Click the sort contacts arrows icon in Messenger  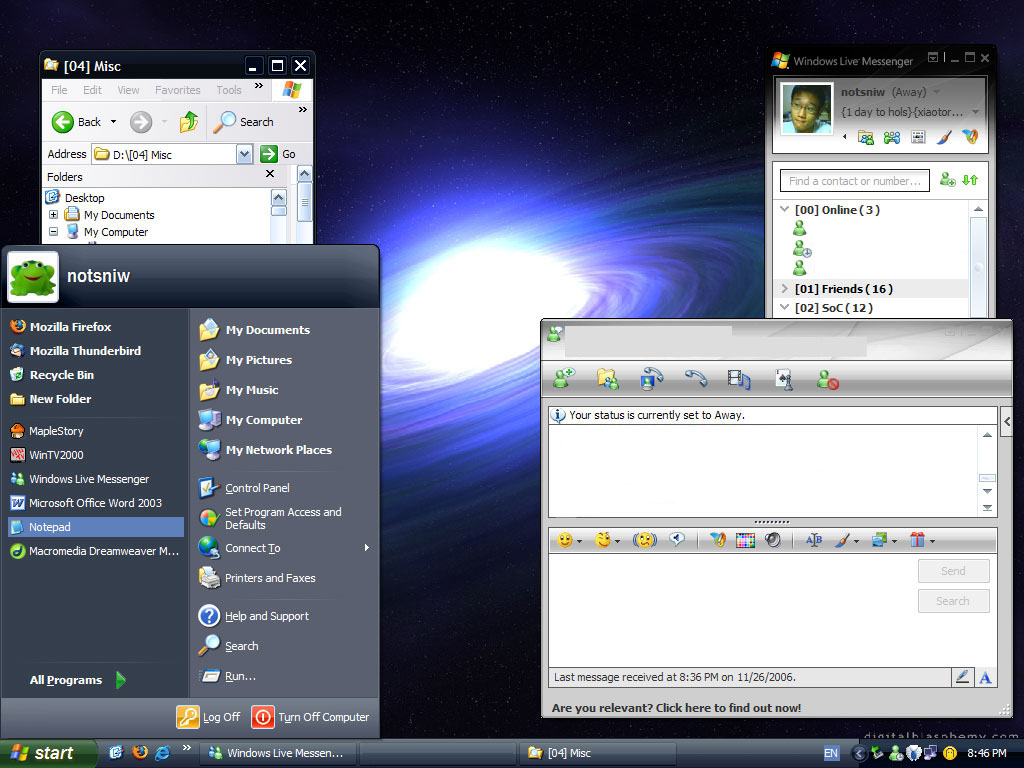970,180
